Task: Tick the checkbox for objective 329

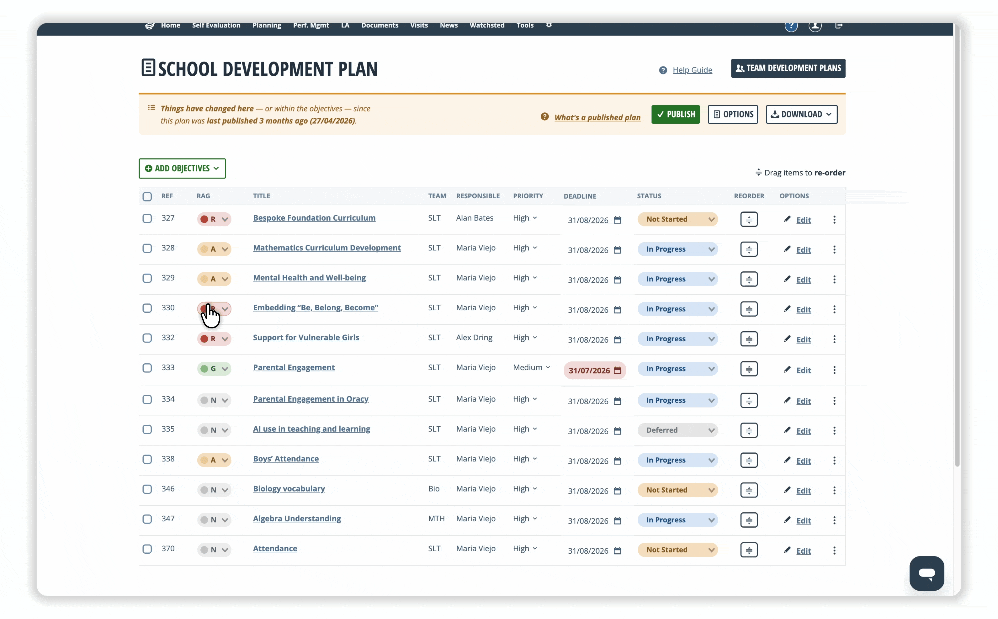Action: click(147, 278)
